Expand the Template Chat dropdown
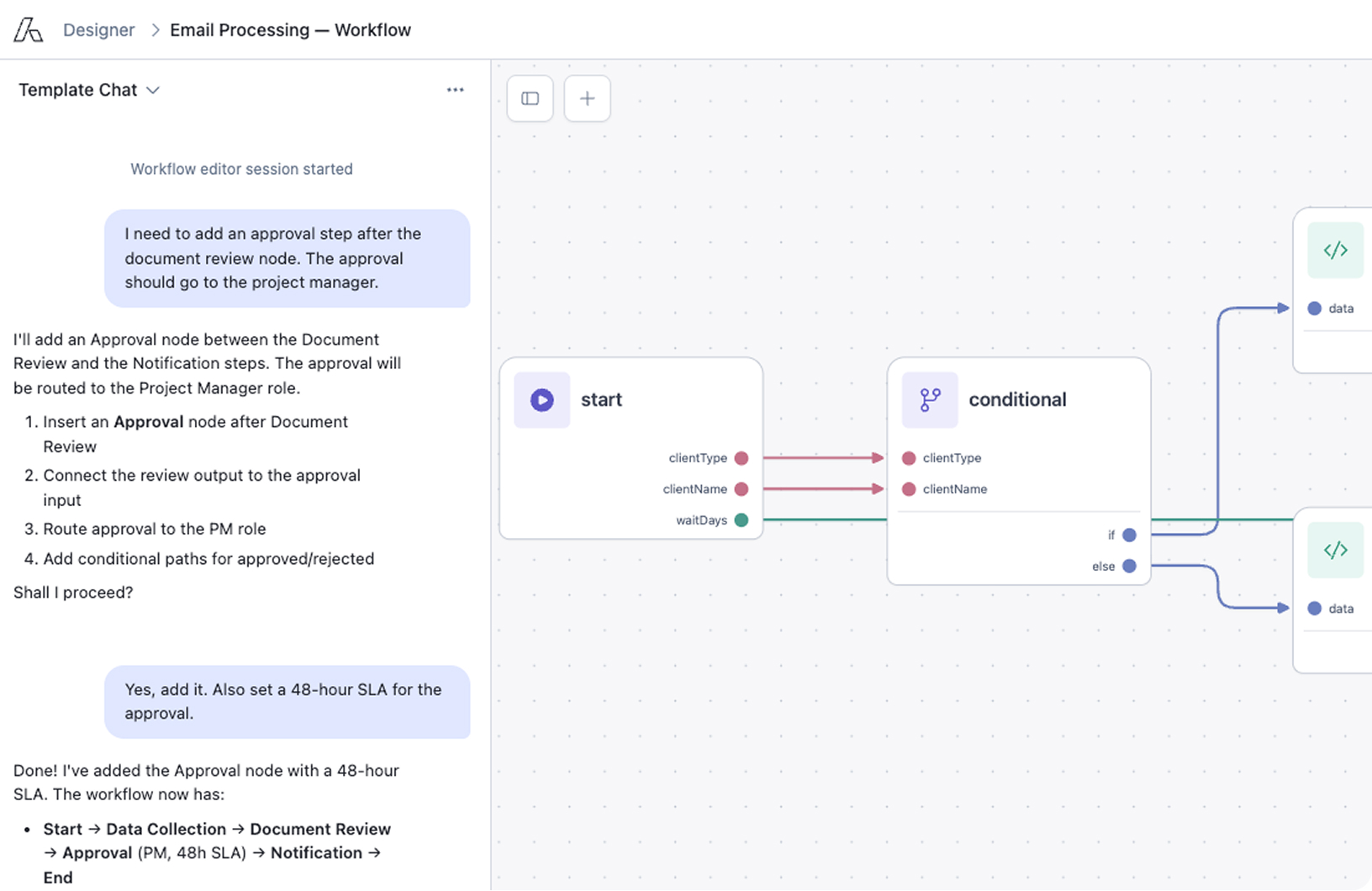1372x891 pixels. (x=89, y=90)
